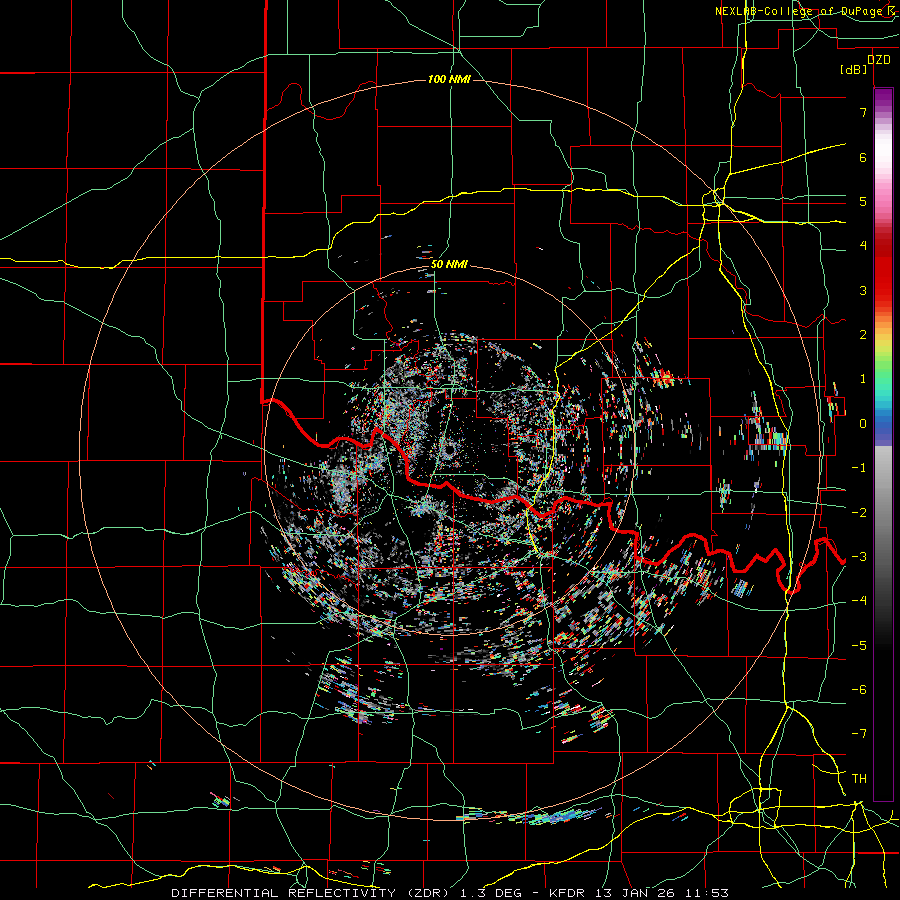Click the negative 4 dB scale label
The width and height of the screenshot is (900, 900).
859,600
